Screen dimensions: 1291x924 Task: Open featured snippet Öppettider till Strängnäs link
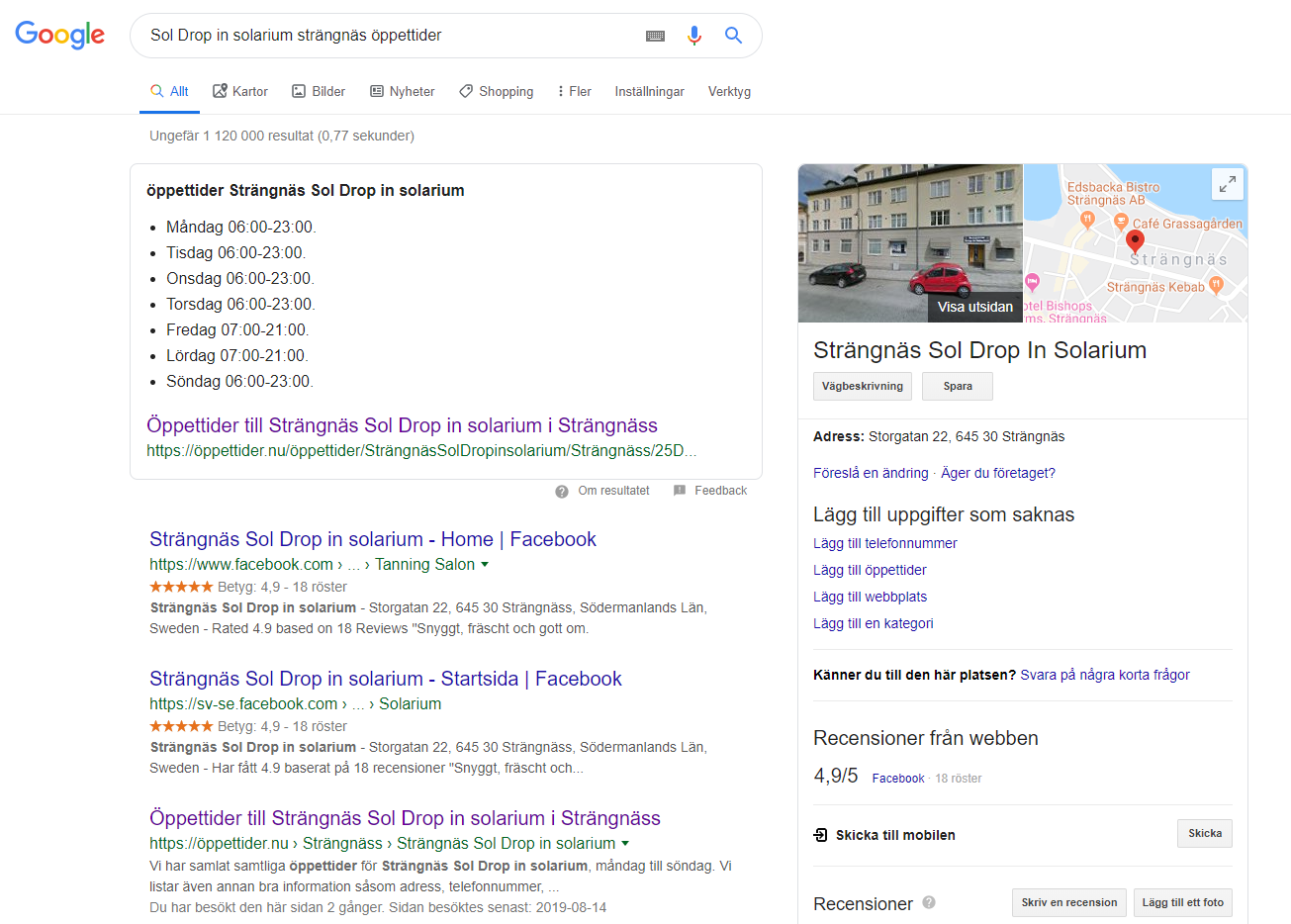(x=402, y=425)
